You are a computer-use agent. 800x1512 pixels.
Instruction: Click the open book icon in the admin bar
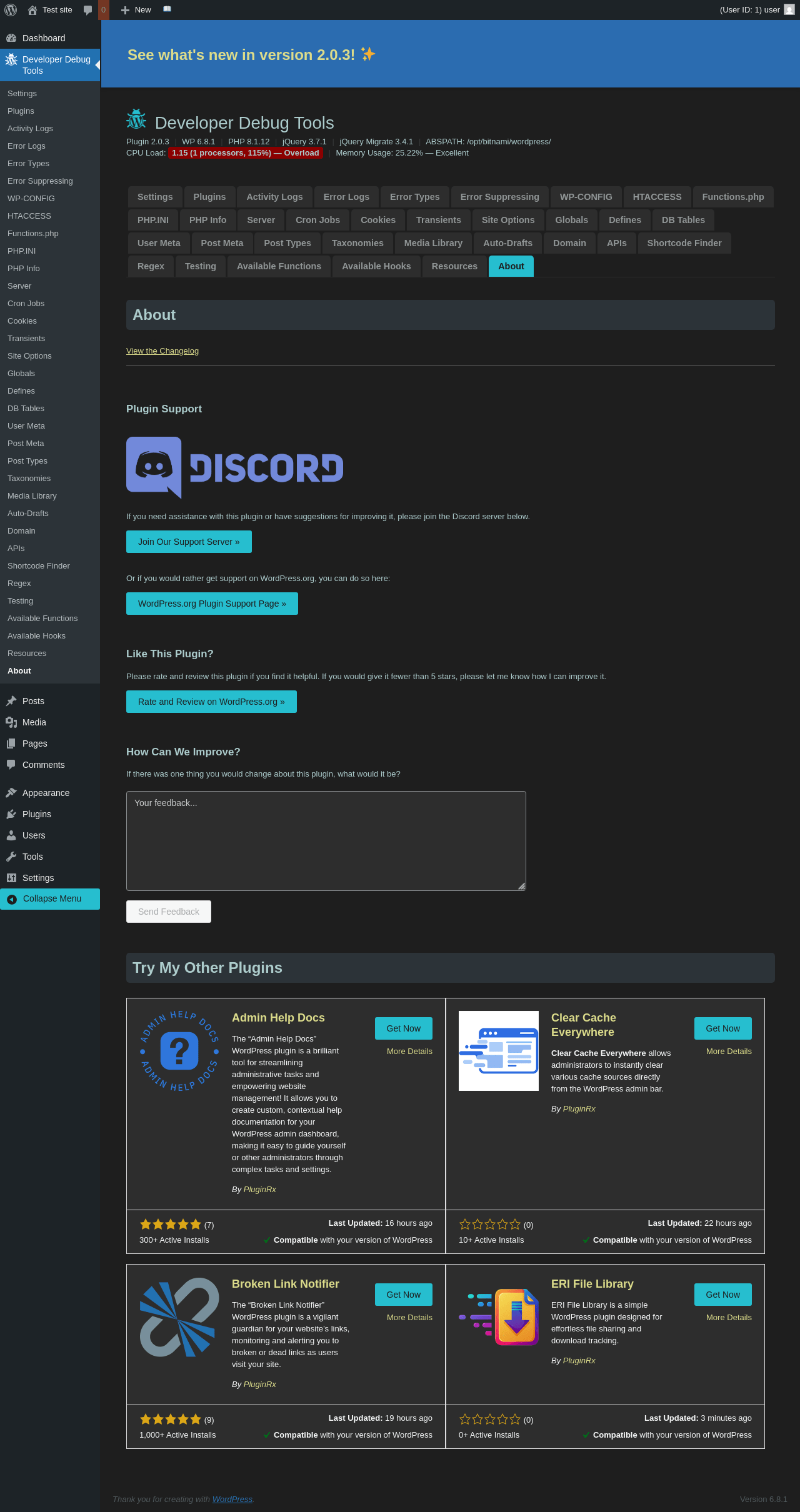(x=167, y=9)
